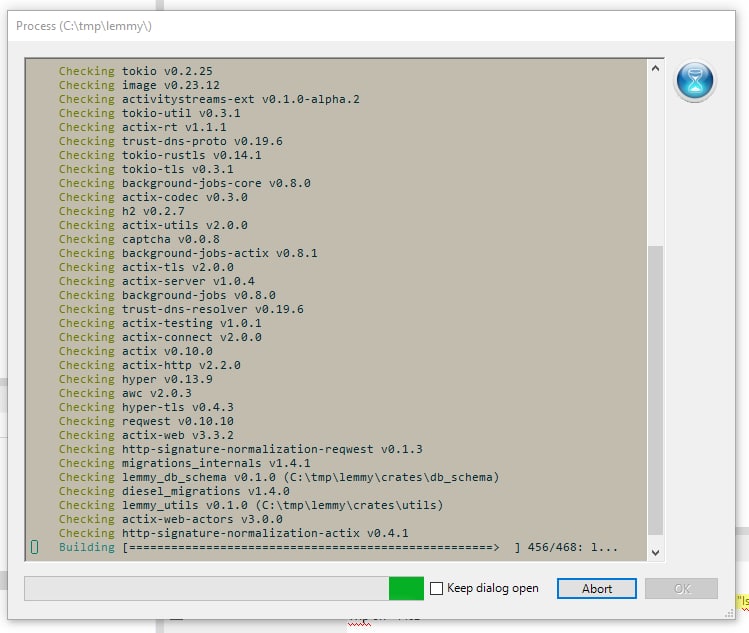Click the 'actix-tls v2.0.0' line
This screenshot has width=749, height=633.
pyautogui.click(x=146, y=267)
